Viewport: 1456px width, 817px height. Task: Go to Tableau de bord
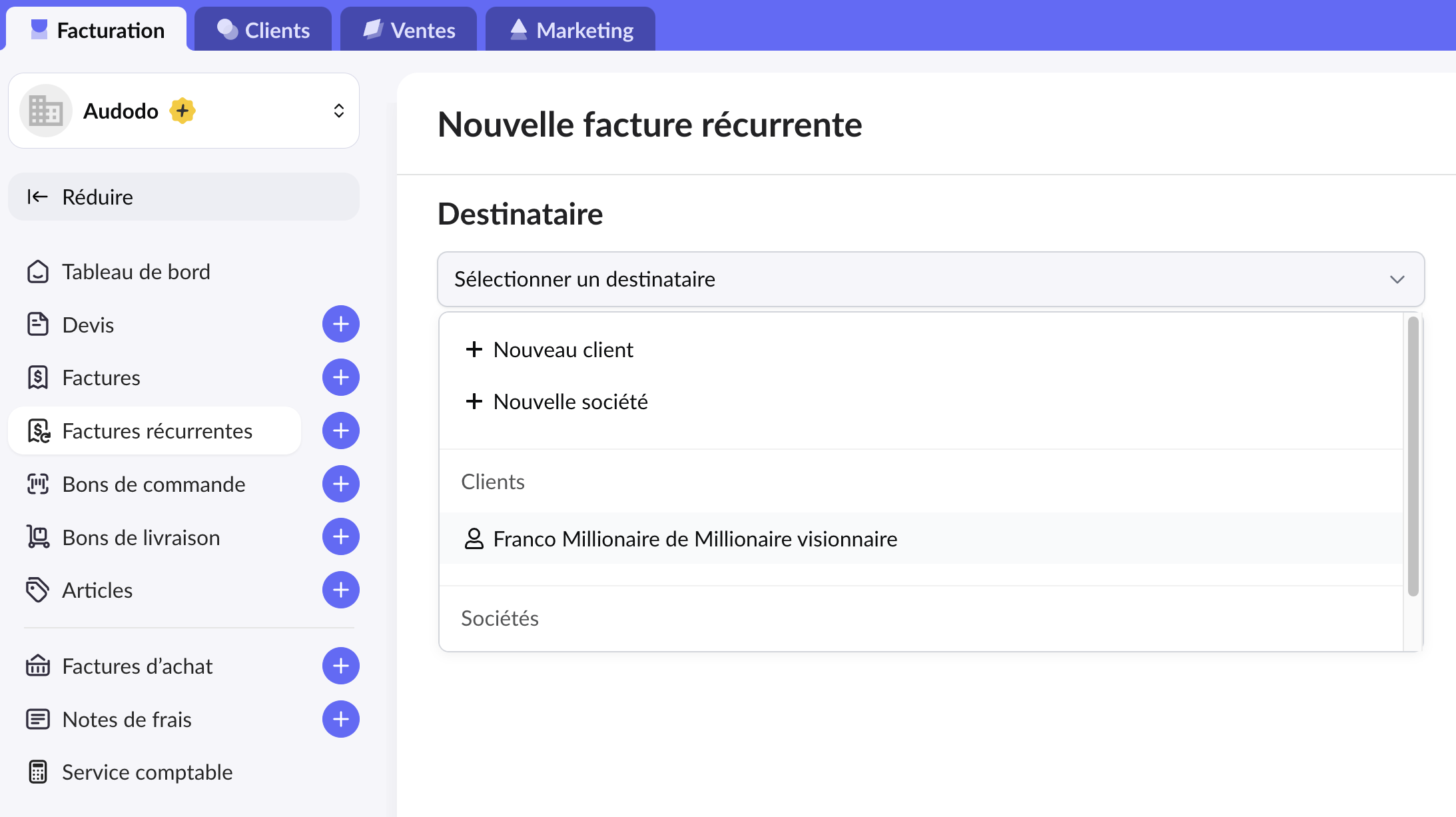(136, 272)
